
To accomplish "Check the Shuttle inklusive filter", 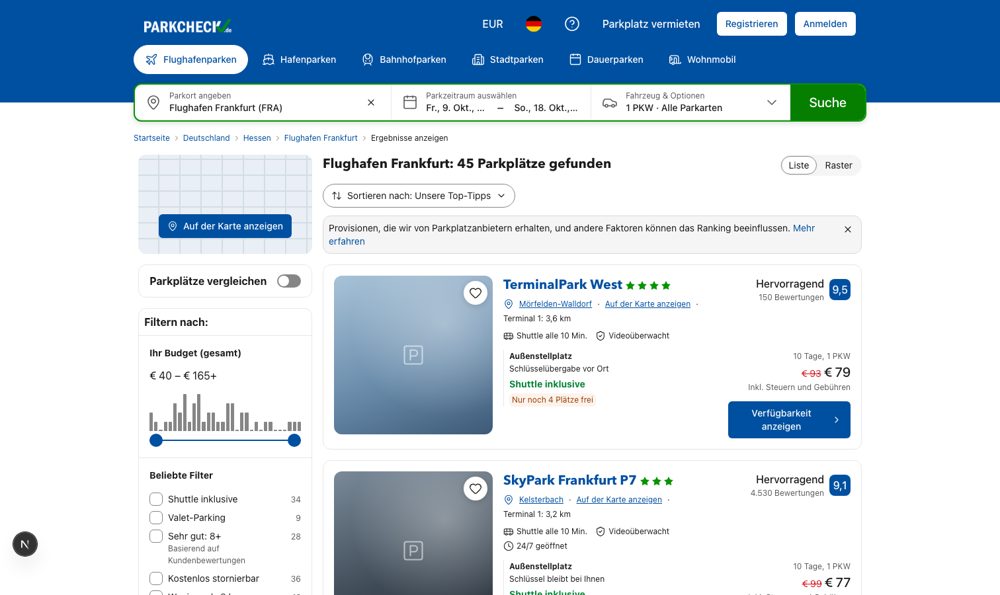I will pos(156,499).
